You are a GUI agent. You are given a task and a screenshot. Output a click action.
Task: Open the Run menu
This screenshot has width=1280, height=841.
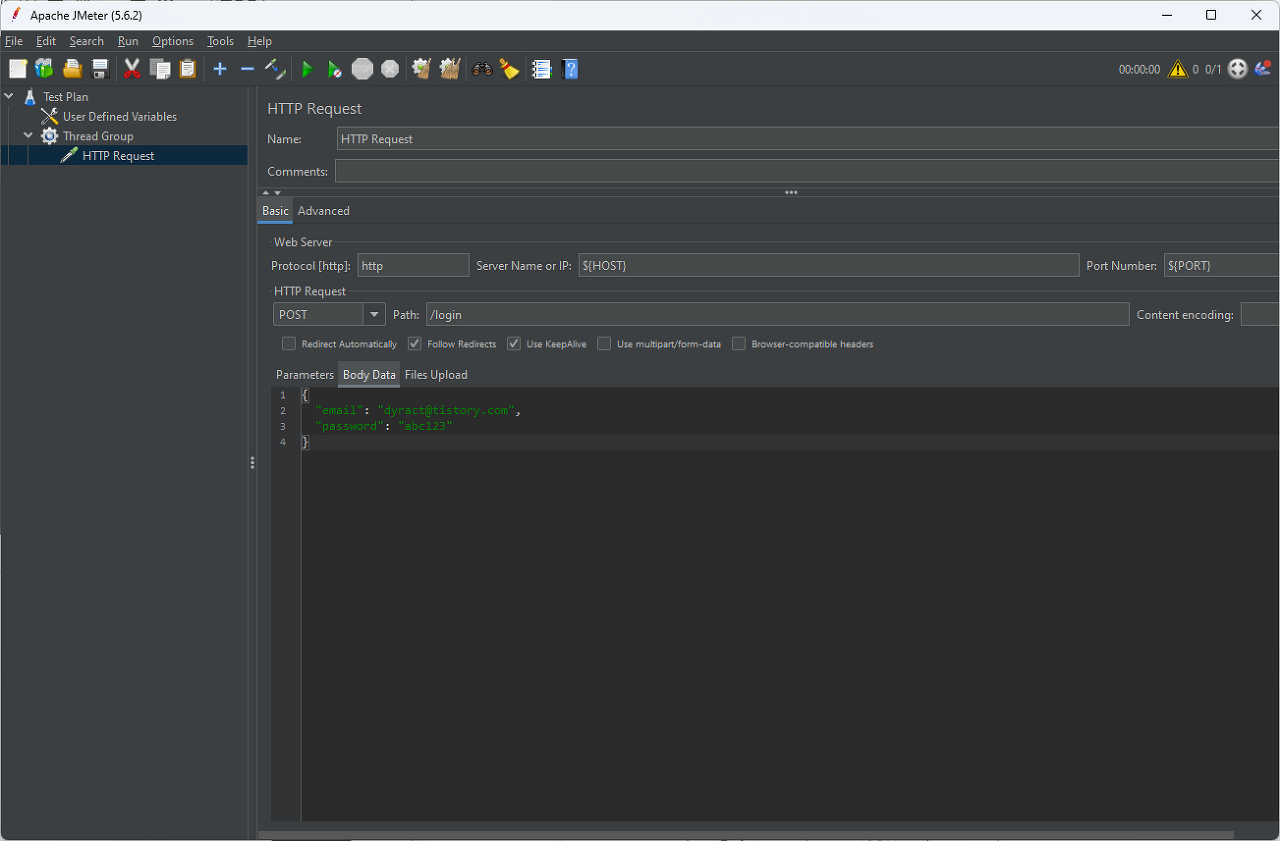coord(128,41)
